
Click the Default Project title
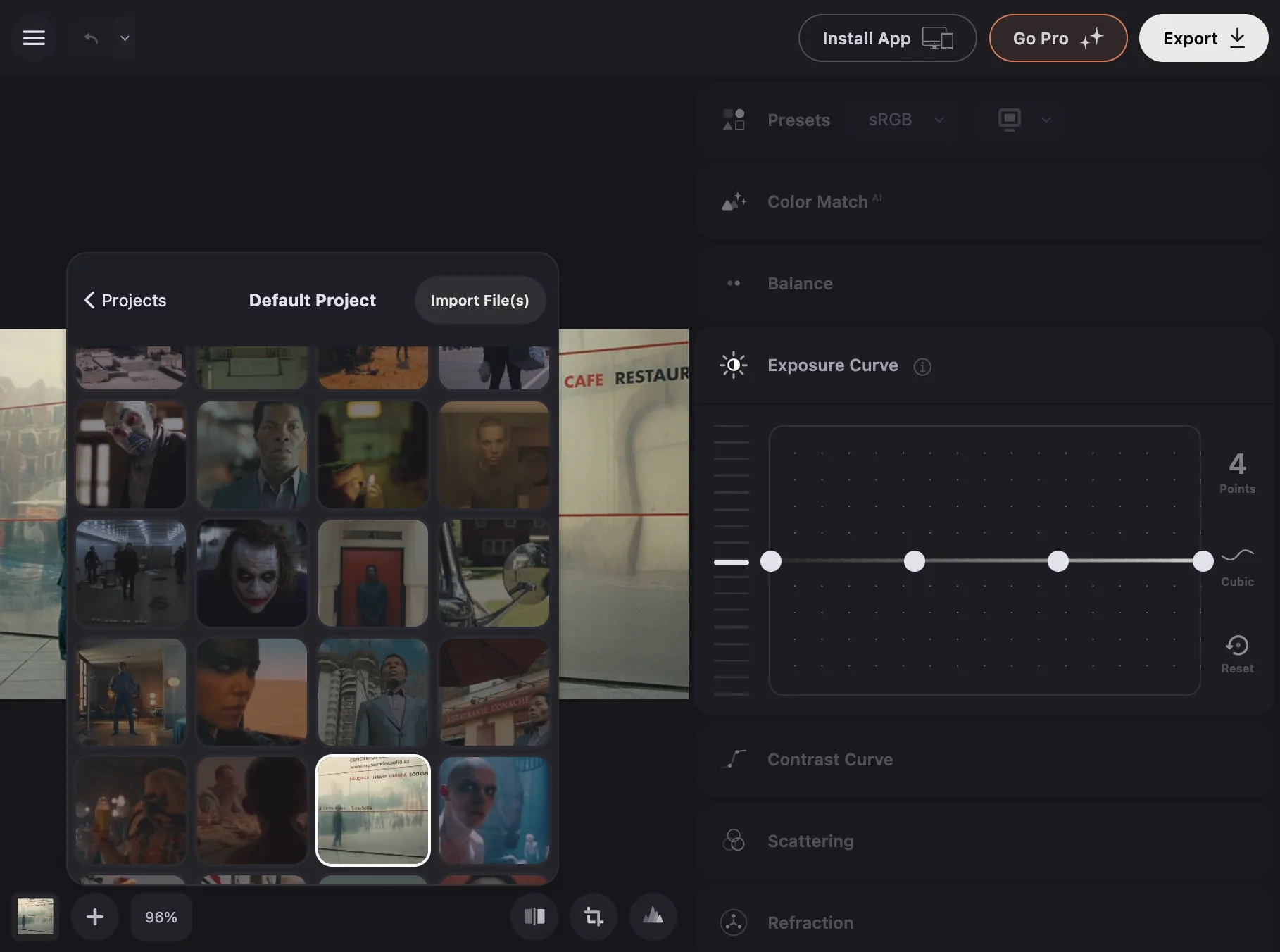313,300
